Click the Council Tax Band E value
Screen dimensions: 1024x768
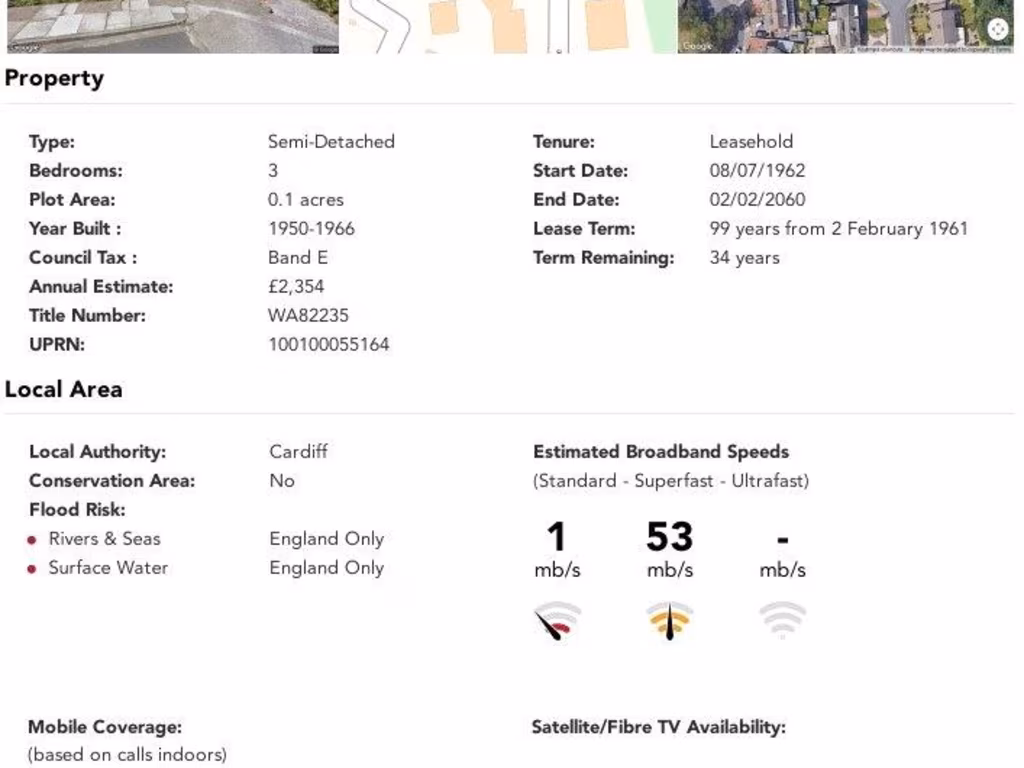(297, 258)
